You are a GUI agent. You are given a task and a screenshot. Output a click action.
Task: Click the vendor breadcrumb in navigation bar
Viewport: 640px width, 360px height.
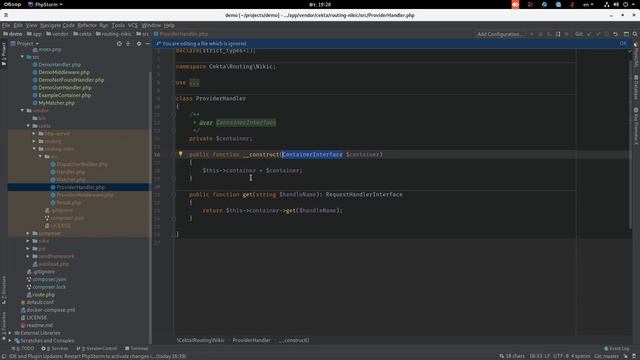[x=57, y=34]
